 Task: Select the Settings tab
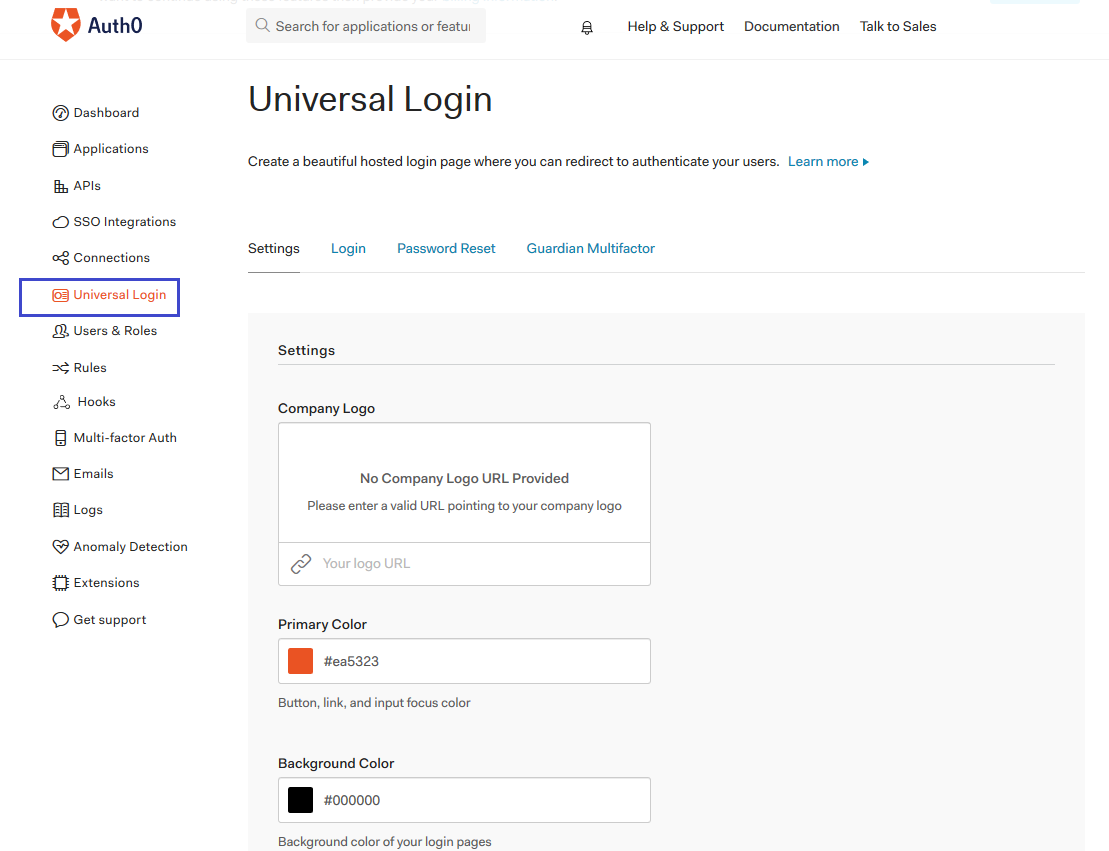(274, 249)
